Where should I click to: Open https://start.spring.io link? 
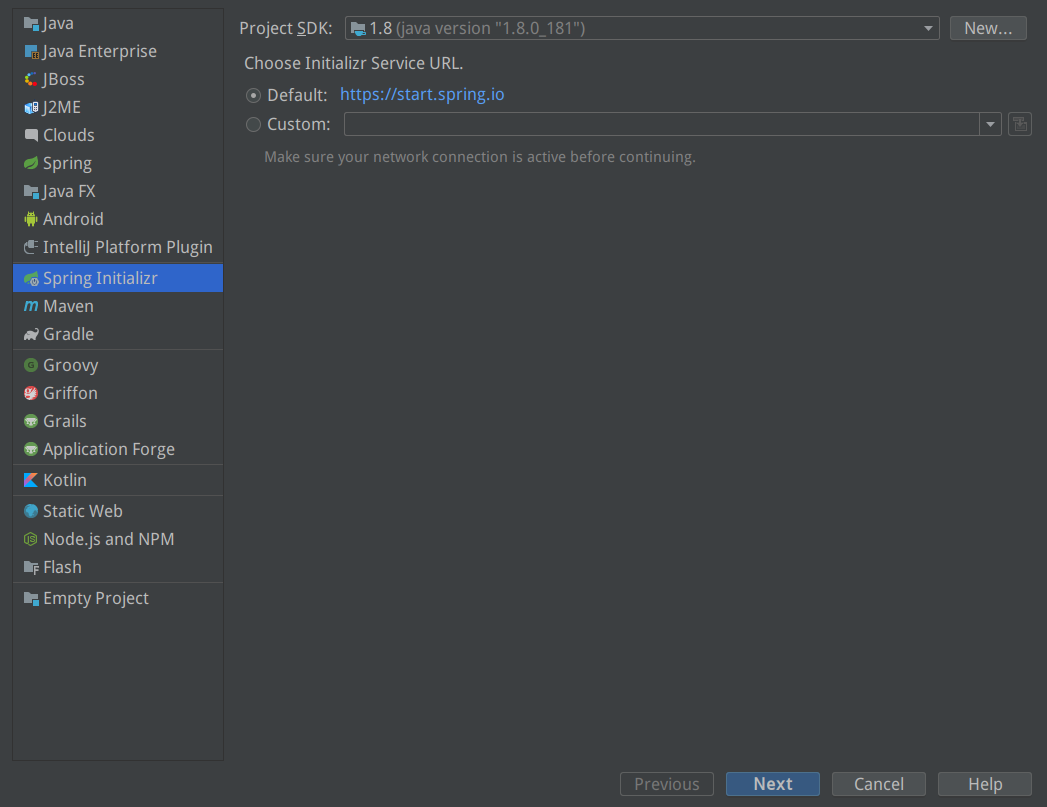coord(422,95)
